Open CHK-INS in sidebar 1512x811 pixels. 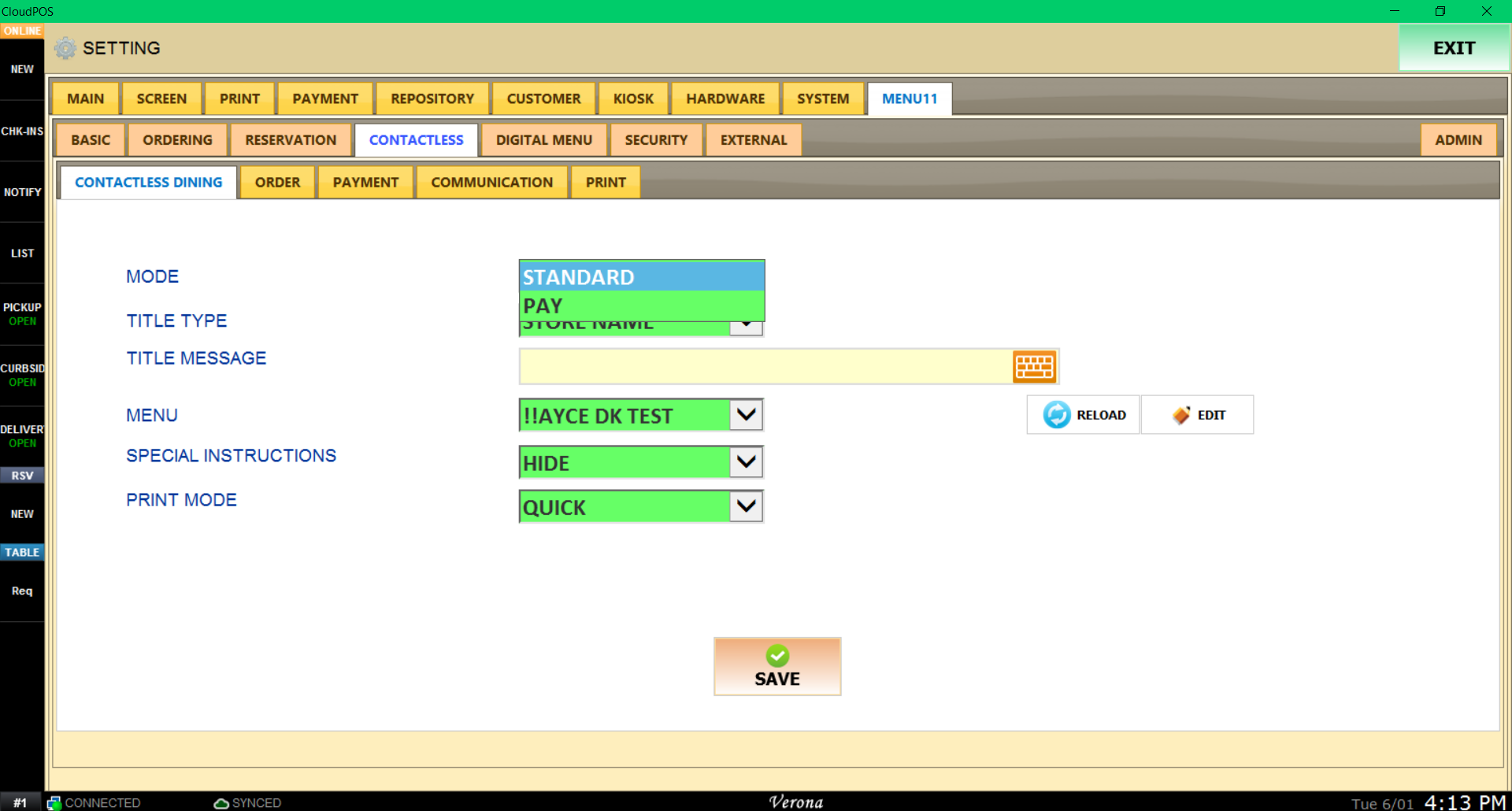coord(22,131)
